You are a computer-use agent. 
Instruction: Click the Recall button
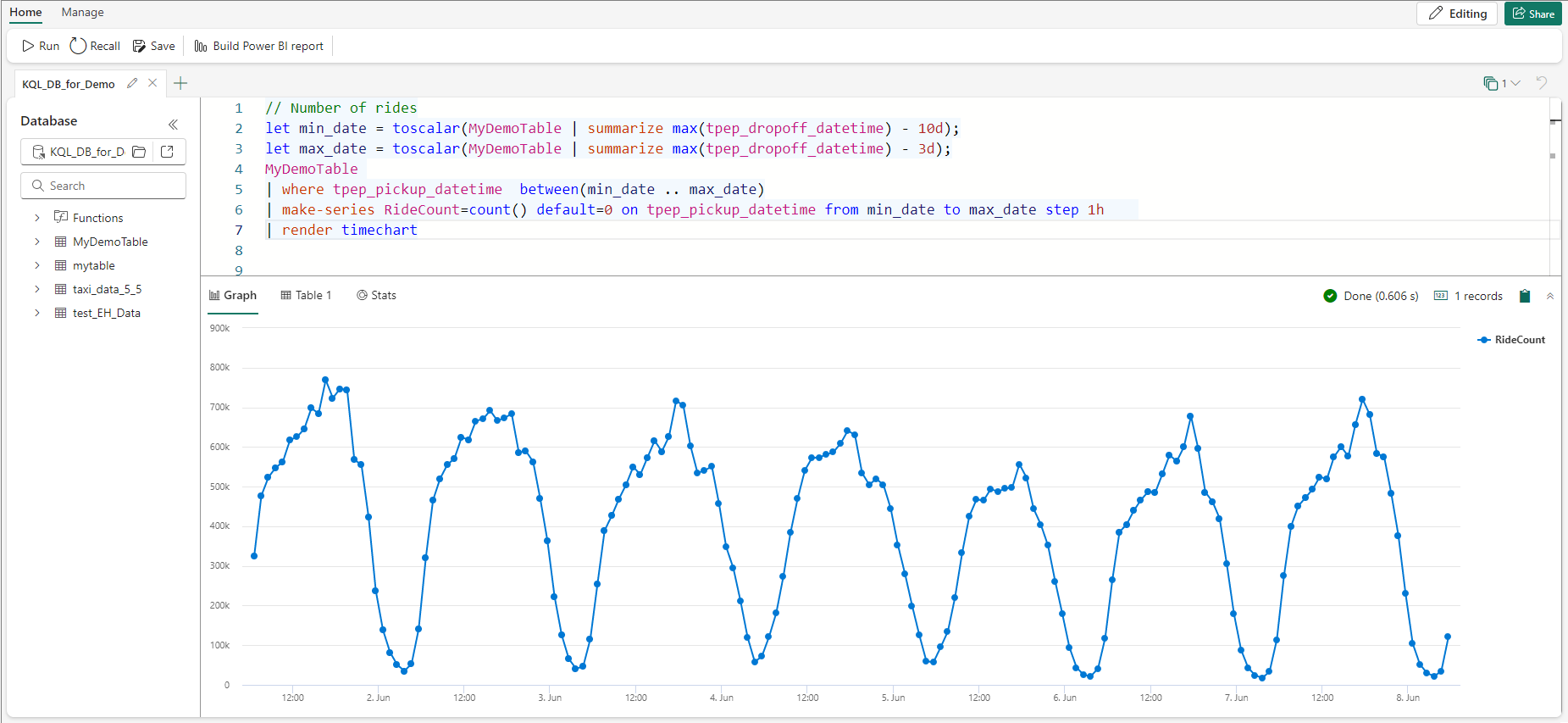tap(95, 46)
